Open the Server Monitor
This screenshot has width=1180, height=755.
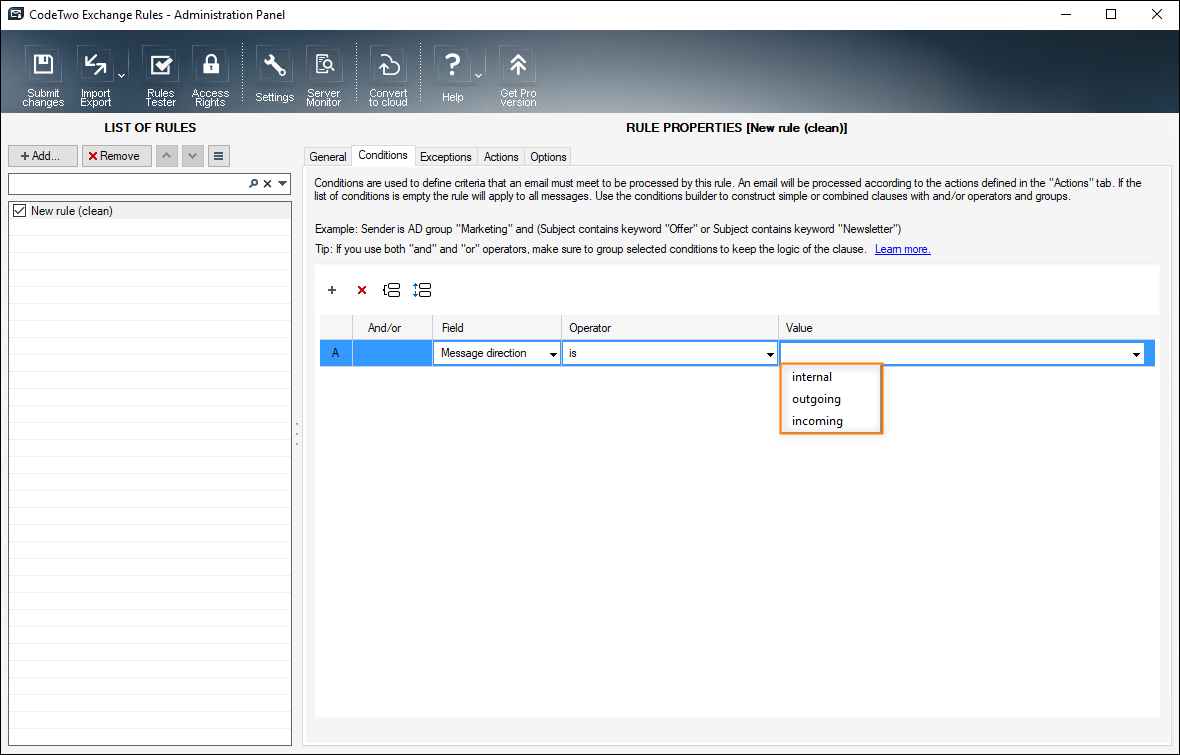[324, 76]
